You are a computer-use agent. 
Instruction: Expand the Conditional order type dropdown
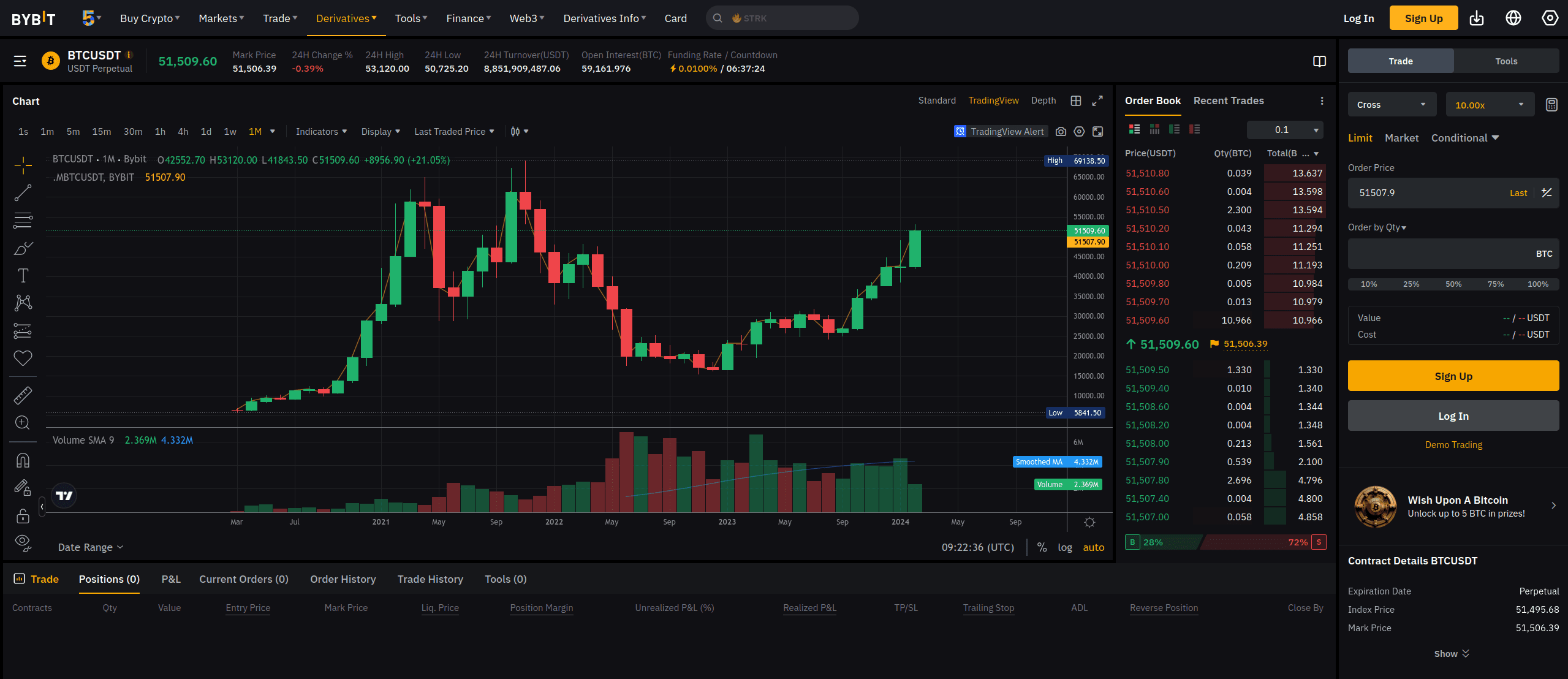coord(1464,137)
